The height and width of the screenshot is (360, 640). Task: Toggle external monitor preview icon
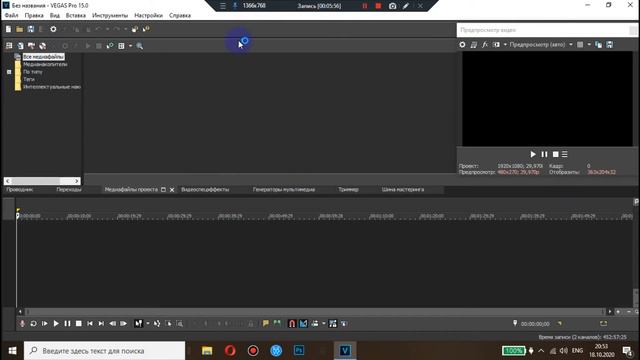pyautogui.click(x=473, y=45)
